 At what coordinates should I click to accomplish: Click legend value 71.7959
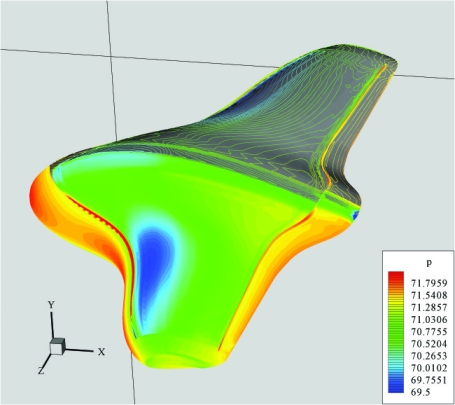429,283
